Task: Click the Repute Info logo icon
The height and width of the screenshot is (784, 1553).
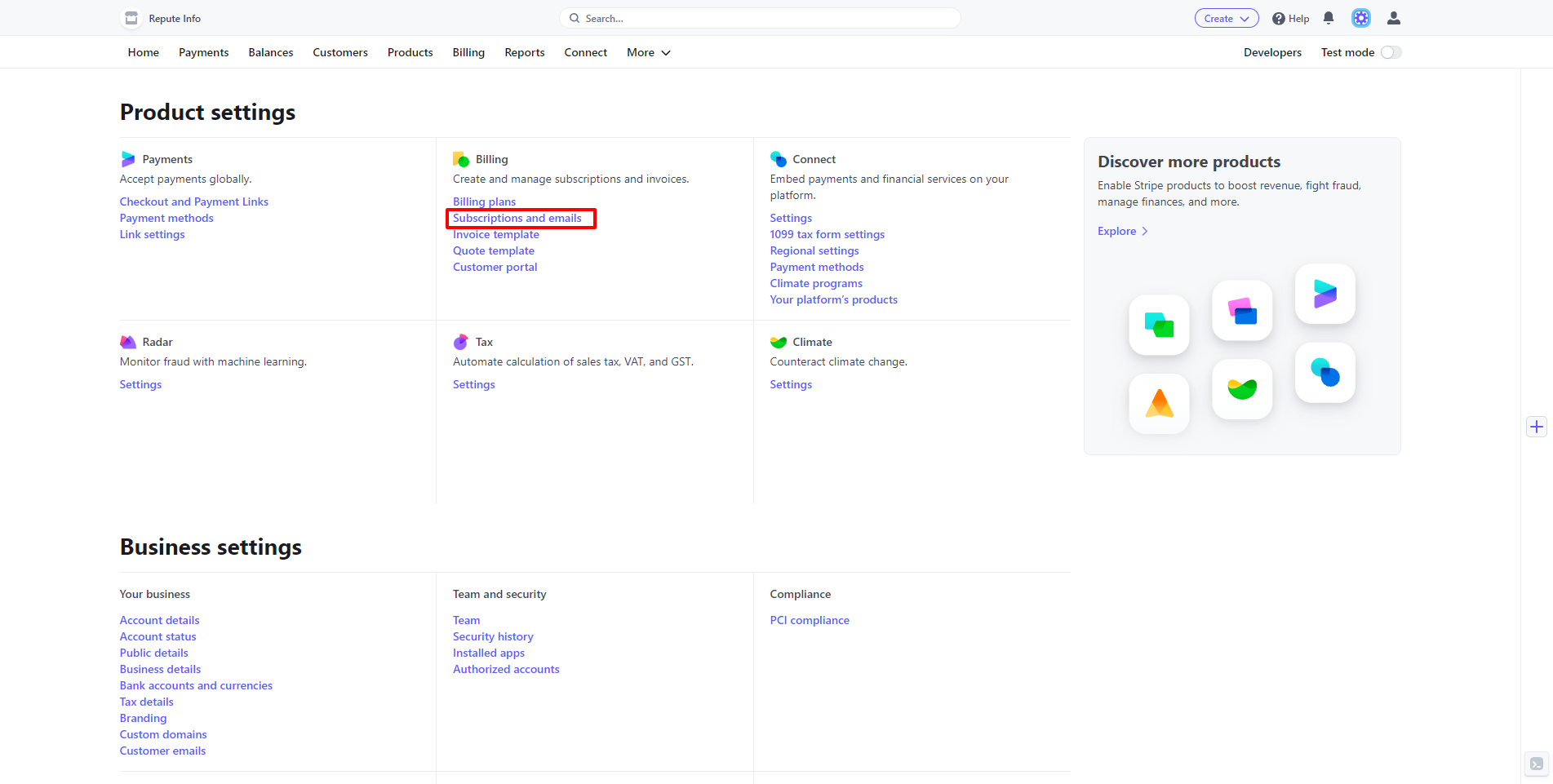Action: (x=131, y=18)
